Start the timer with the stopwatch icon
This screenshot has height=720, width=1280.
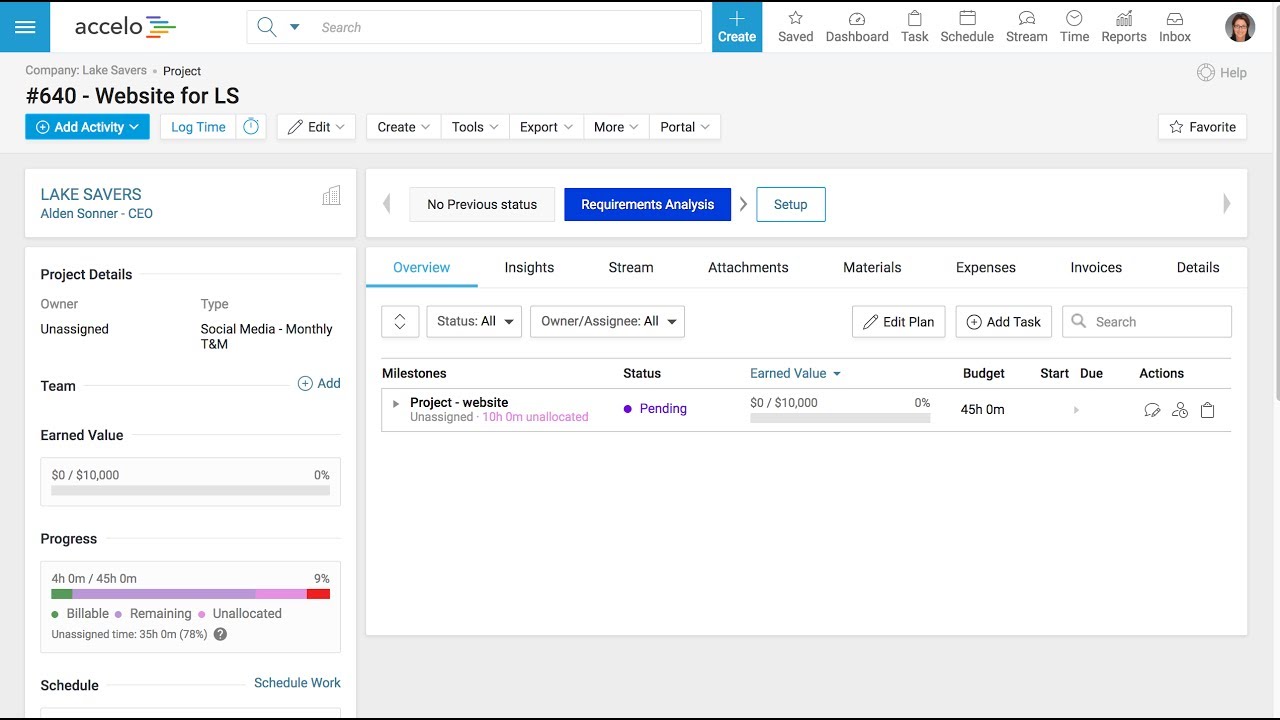[x=251, y=126]
